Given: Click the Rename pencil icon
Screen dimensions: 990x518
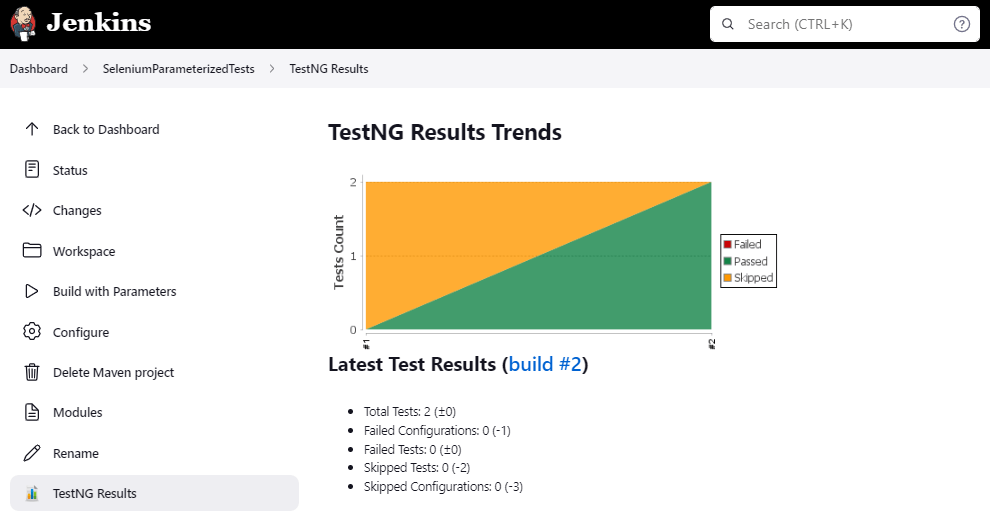Looking at the screenshot, I should pyautogui.click(x=32, y=453).
